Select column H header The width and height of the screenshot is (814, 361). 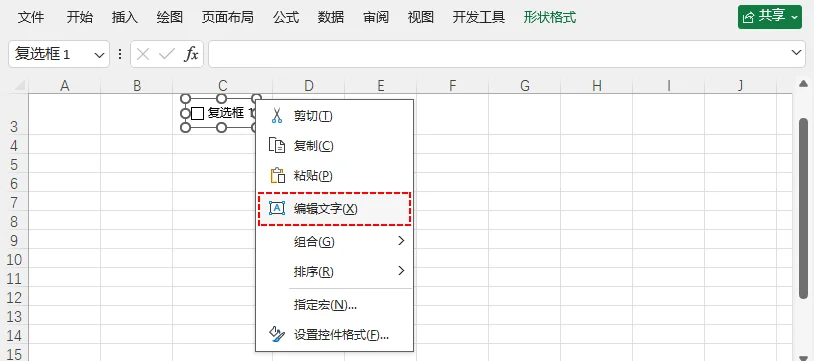596,86
